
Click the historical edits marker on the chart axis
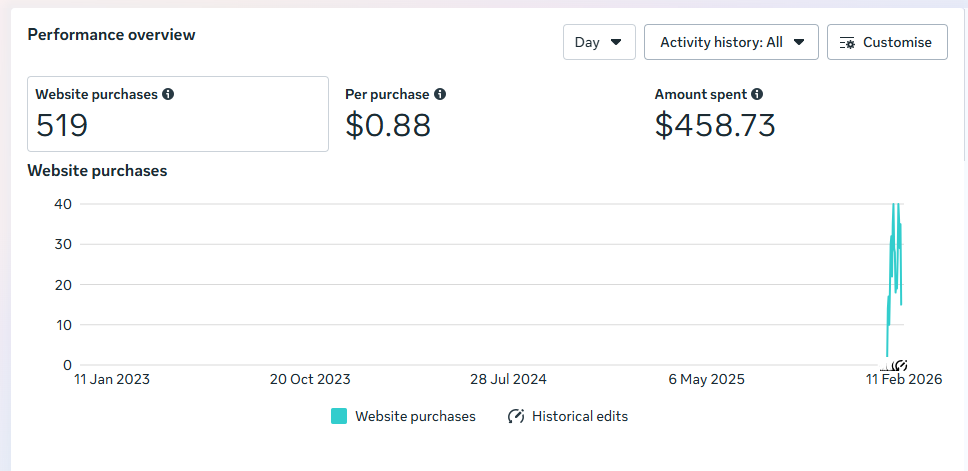tap(900, 365)
